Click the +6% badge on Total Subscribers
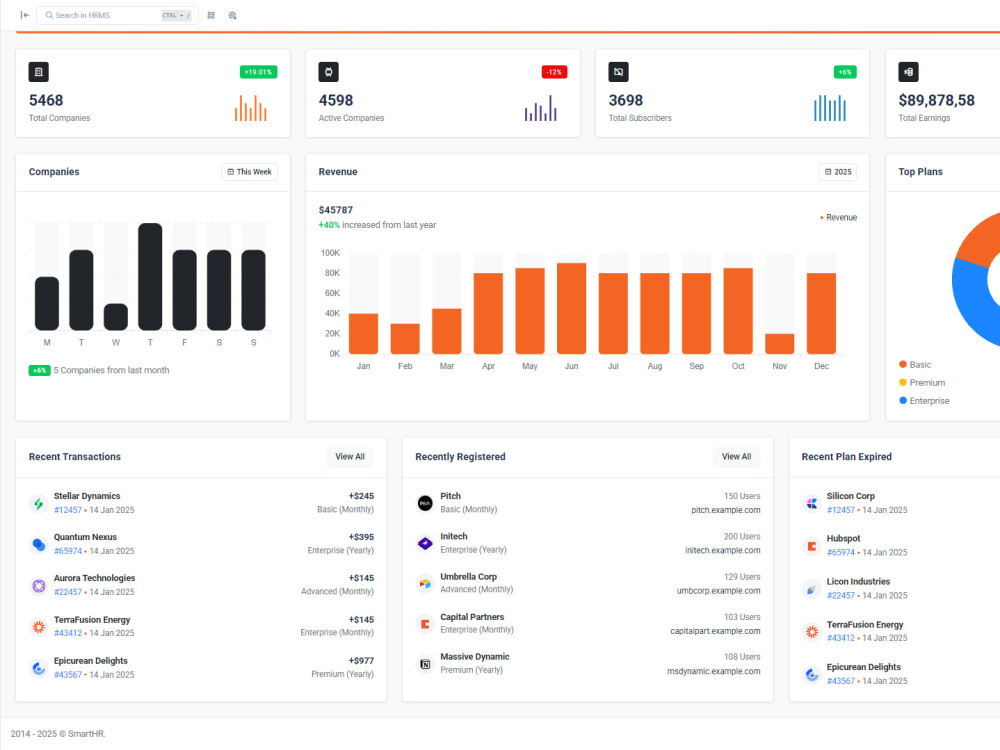Screen dimensions: 1000x750 [845, 72]
